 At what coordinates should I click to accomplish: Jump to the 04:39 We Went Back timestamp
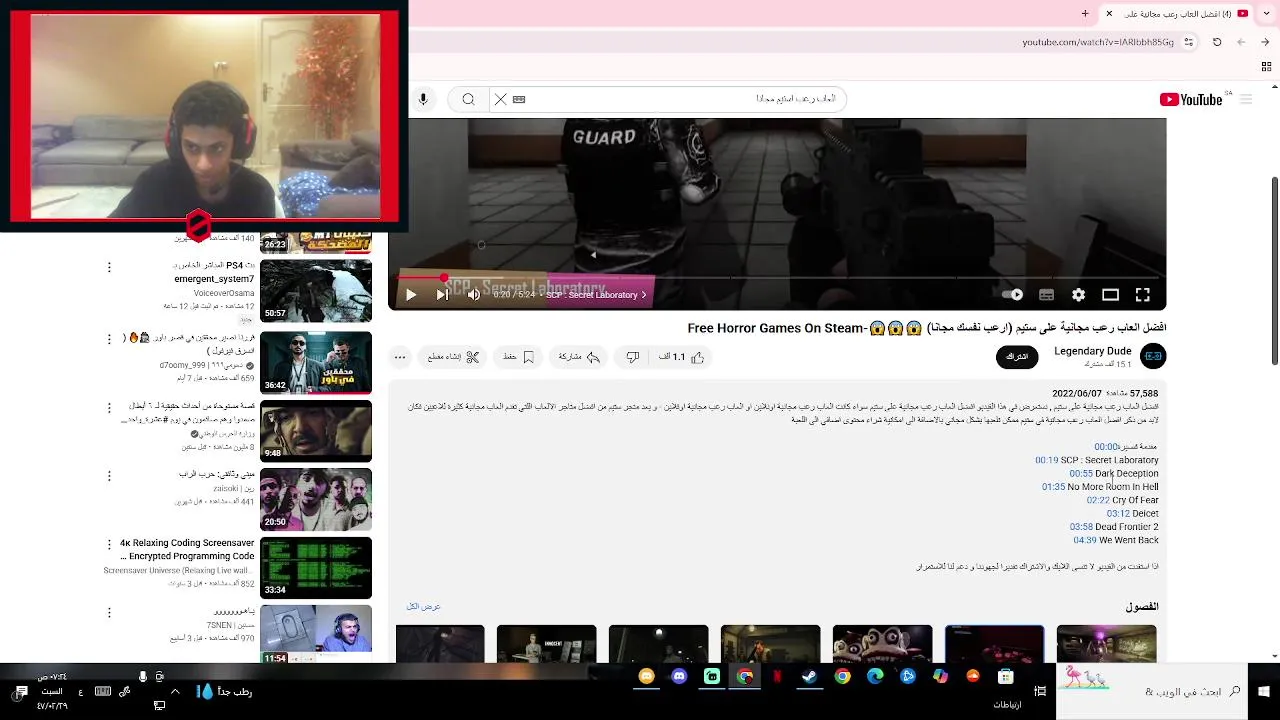click(1085, 540)
